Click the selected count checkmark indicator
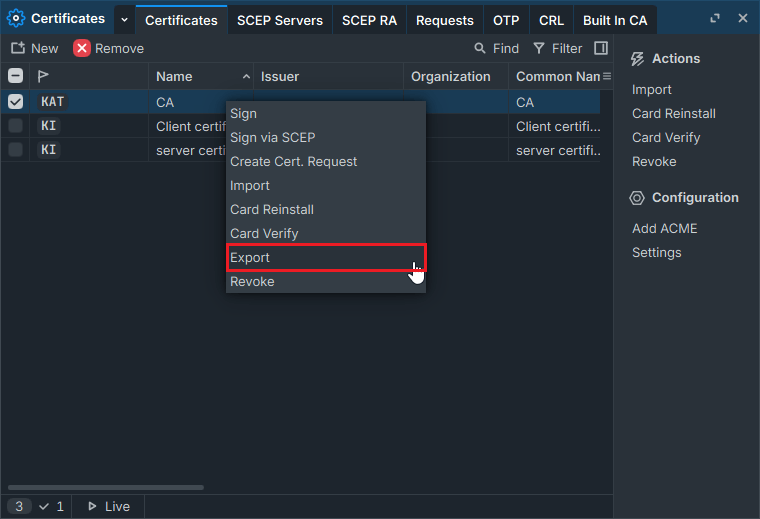Viewport: 760px width, 519px height. point(51,506)
